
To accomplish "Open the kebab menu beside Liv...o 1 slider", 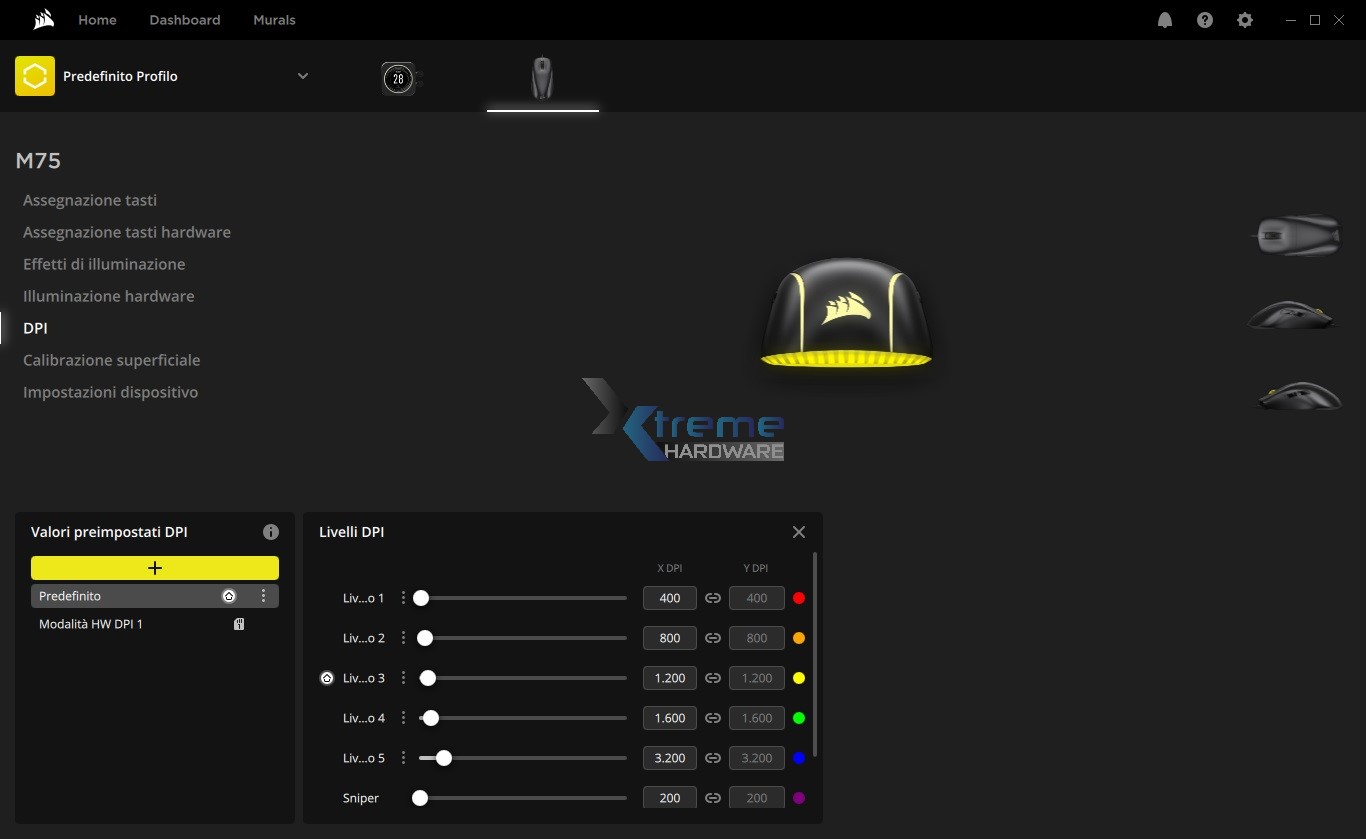I will [403, 598].
